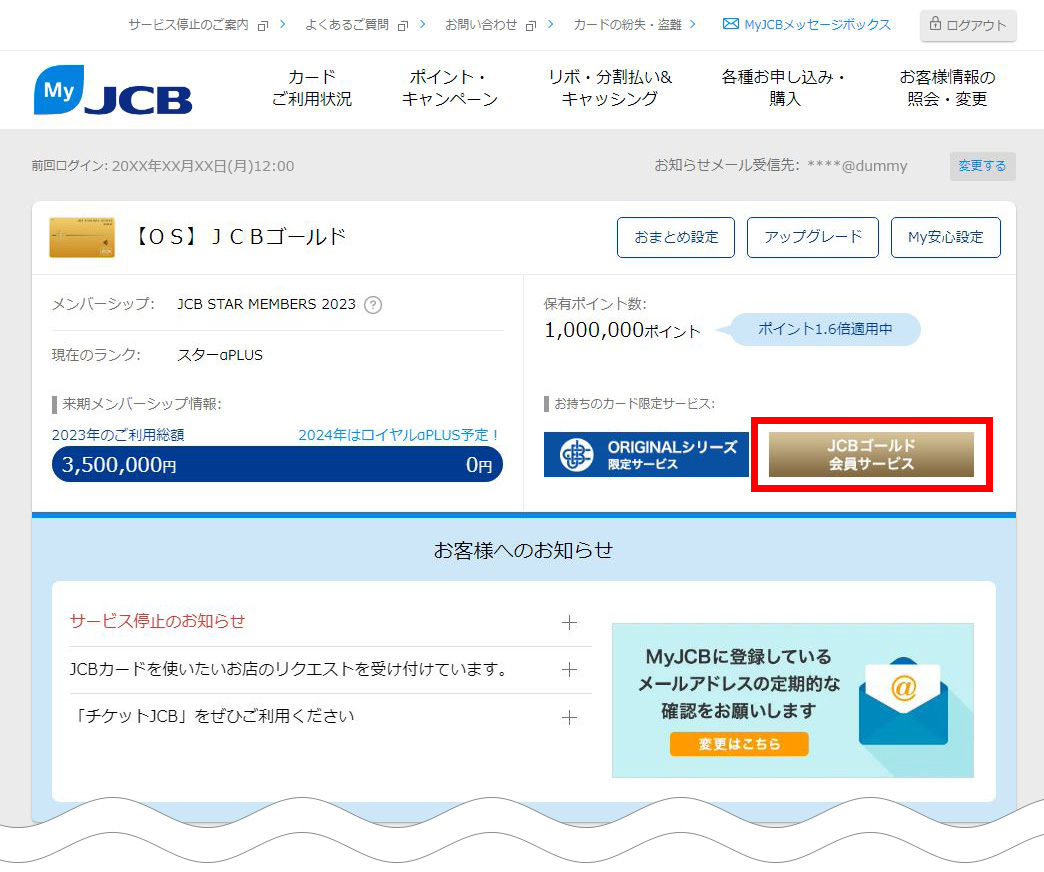Click the MyJCB logo
The image size is (1044, 872).
113,90
